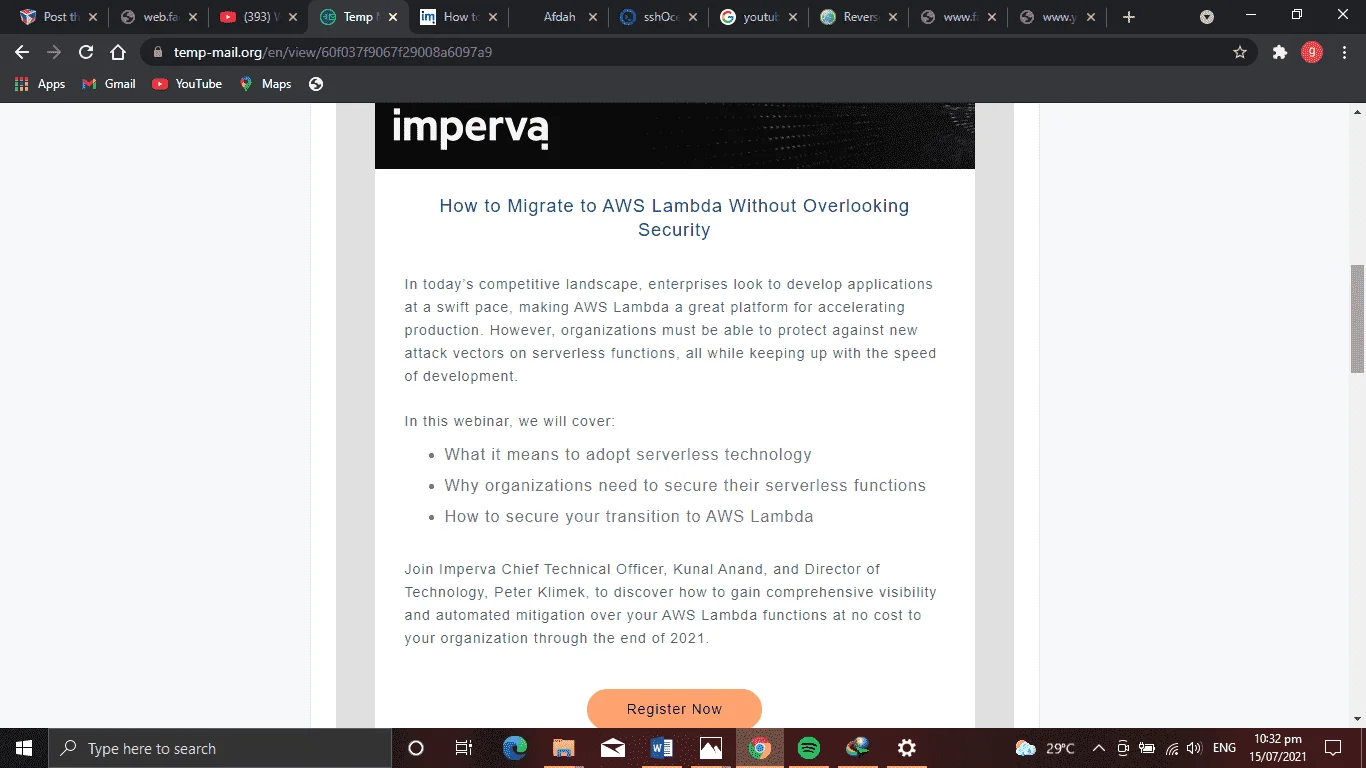The height and width of the screenshot is (768, 1366).
Task: Click the scrollbar down arrow
Action: point(1357,718)
